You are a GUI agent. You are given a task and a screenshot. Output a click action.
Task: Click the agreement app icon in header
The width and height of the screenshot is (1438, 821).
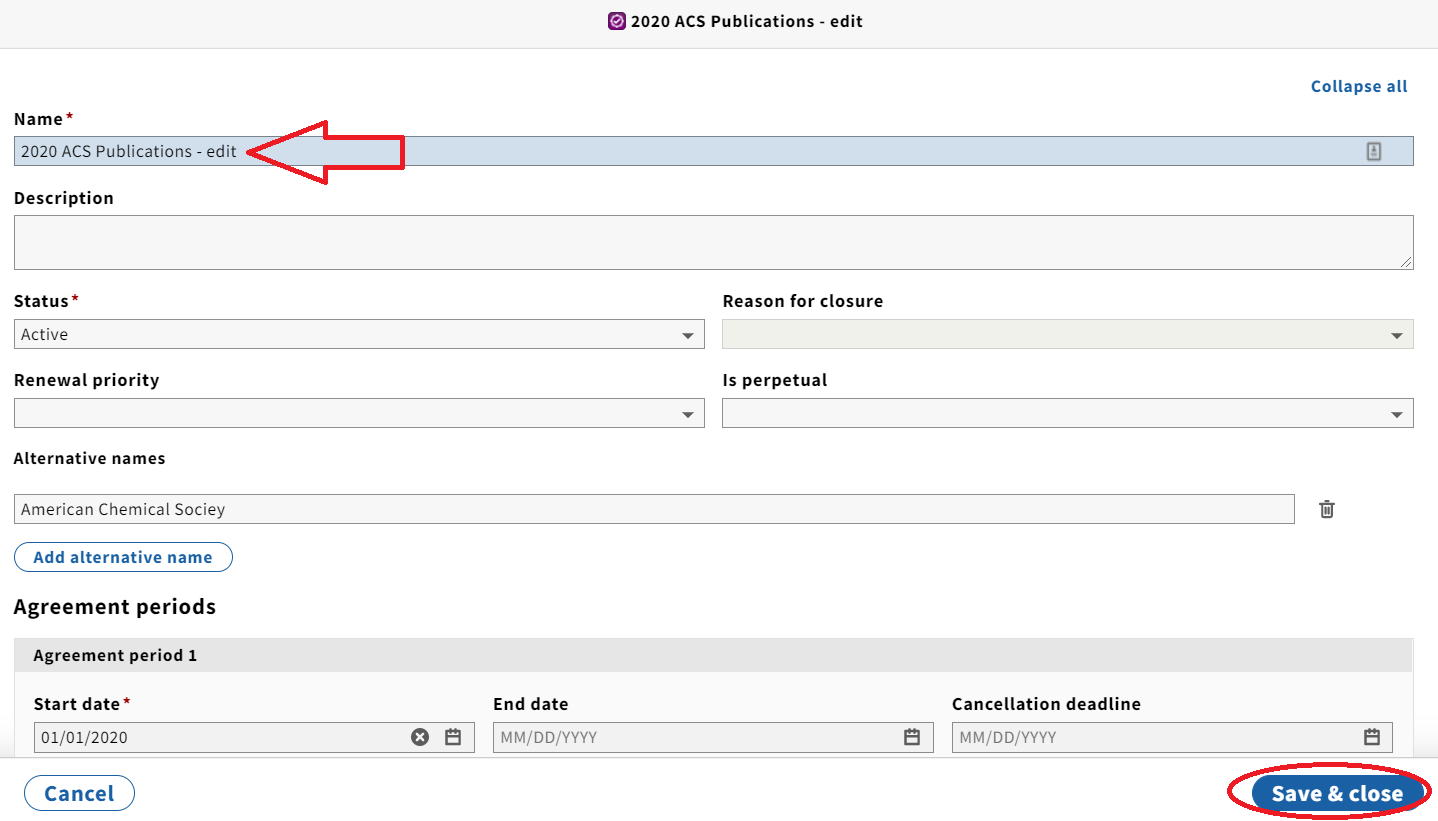point(617,21)
